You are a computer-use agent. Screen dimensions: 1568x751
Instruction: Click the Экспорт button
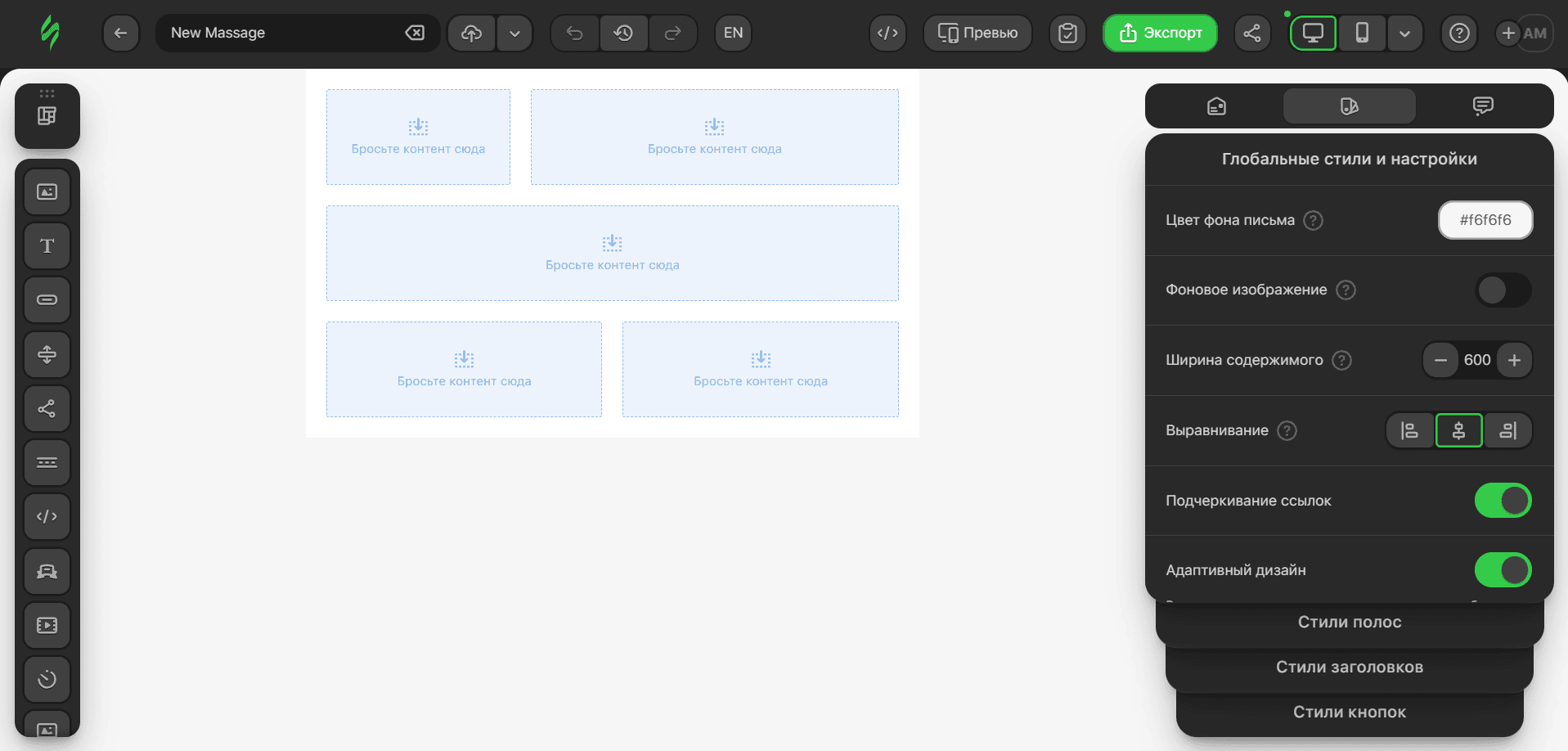click(1160, 34)
